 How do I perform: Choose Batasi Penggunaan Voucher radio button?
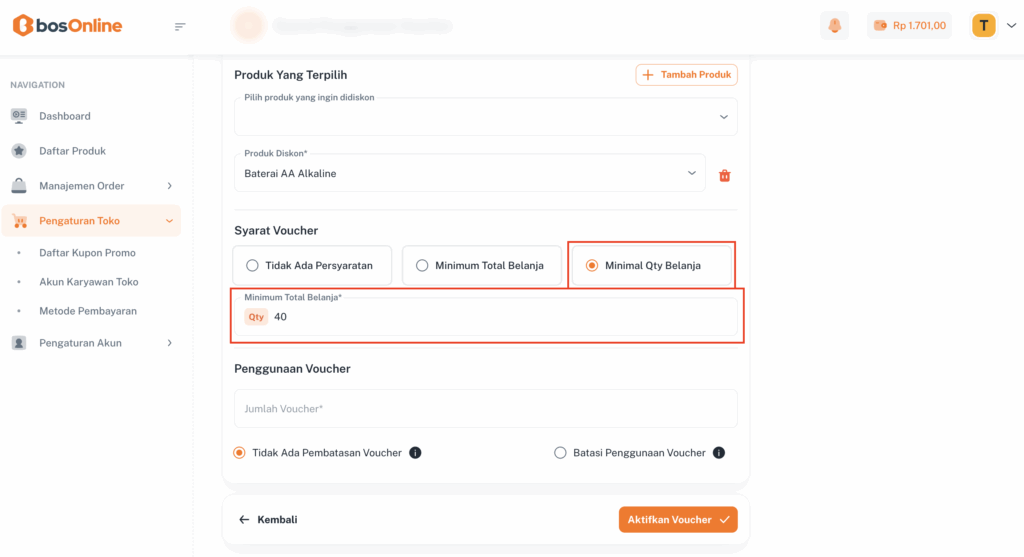click(x=560, y=453)
